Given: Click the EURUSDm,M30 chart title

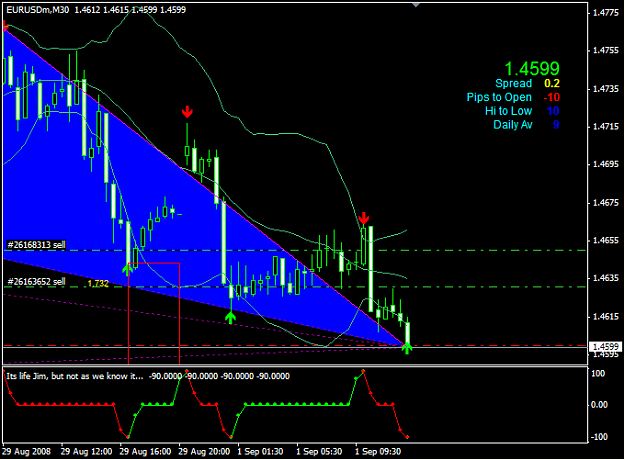Looking at the screenshot, I should (x=38, y=10).
